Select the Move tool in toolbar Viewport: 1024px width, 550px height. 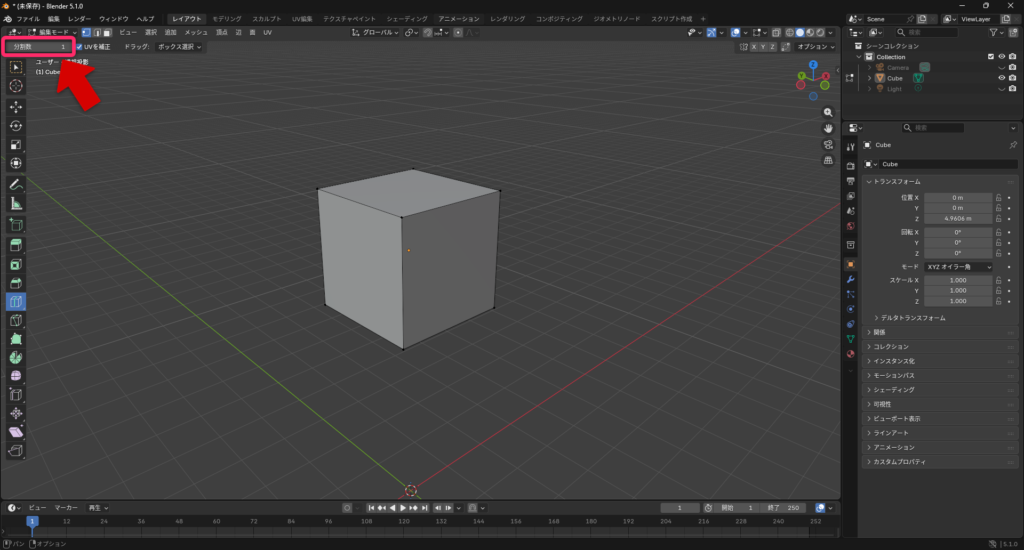[16, 107]
